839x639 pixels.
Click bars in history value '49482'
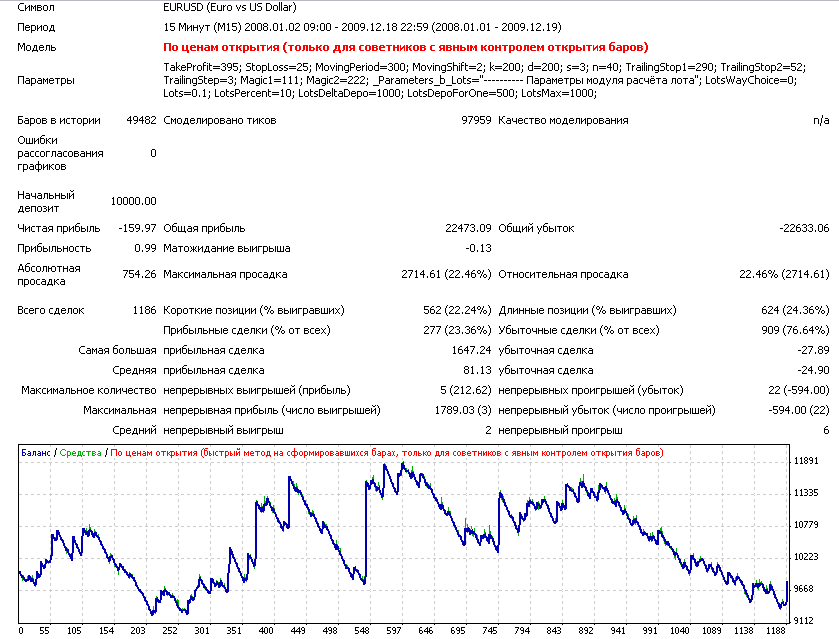click(x=141, y=120)
